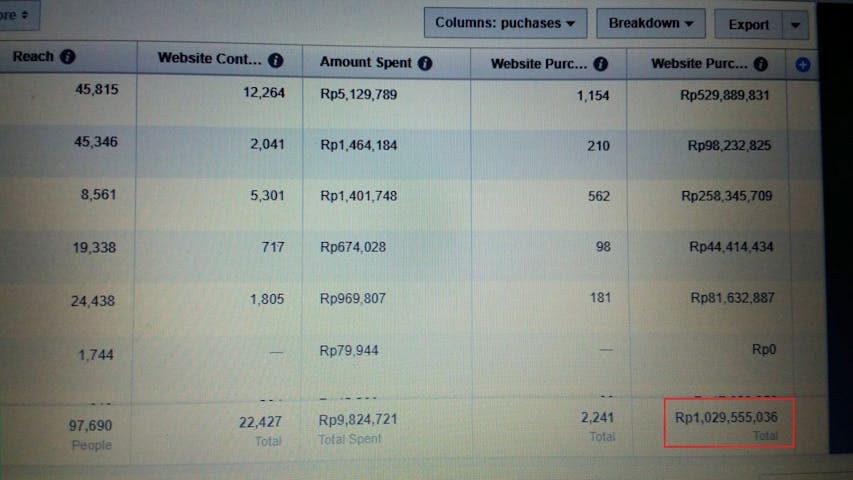Click the Rp9,824,721 Total Spent value
Image resolution: width=853 pixels, height=480 pixels.
[357, 420]
